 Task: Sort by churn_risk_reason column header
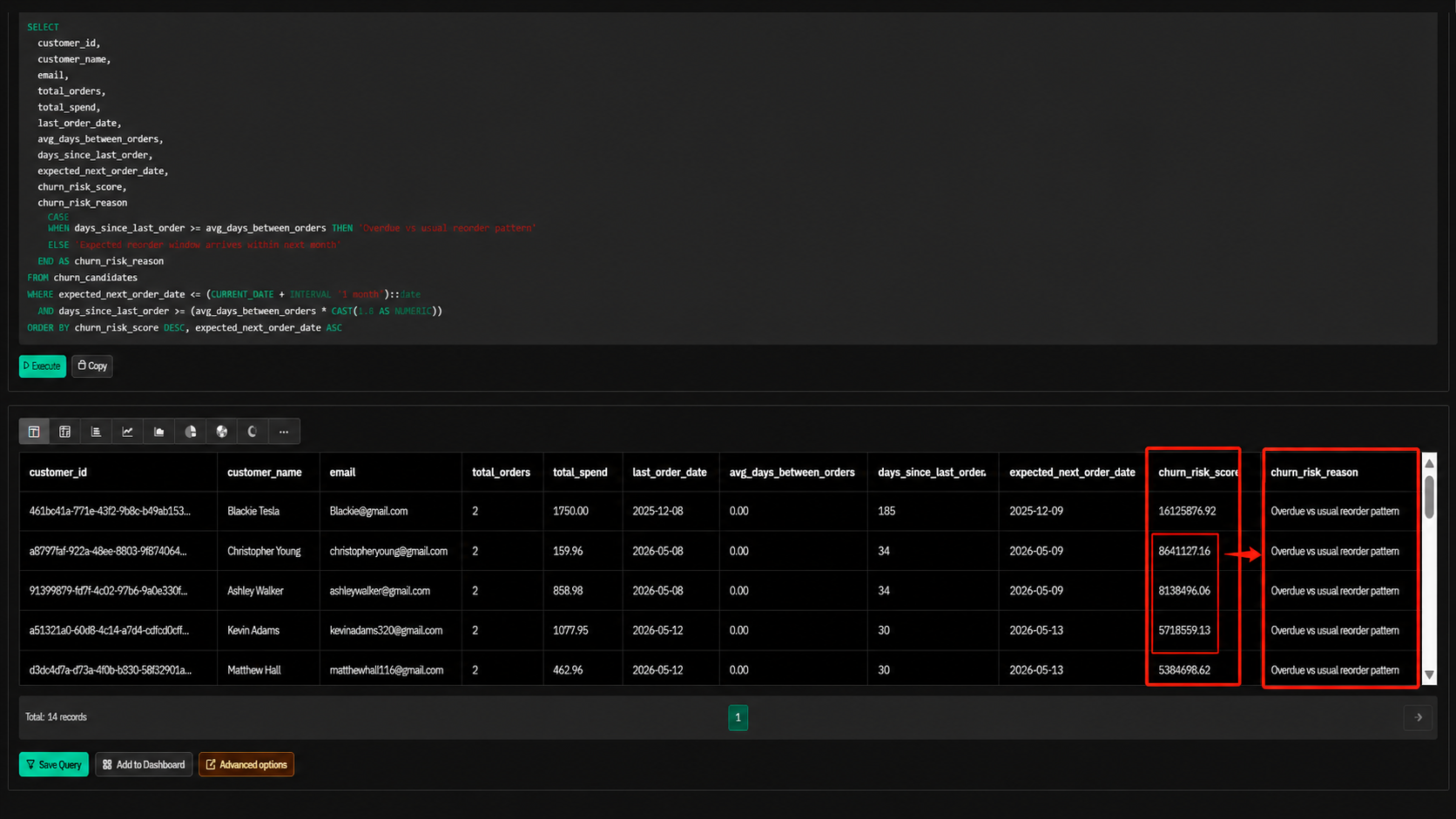coord(1314,473)
